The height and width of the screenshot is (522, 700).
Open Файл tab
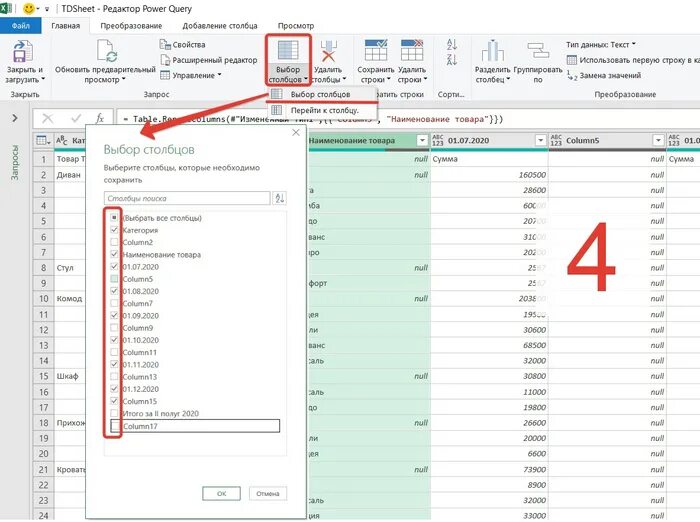point(21,25)
